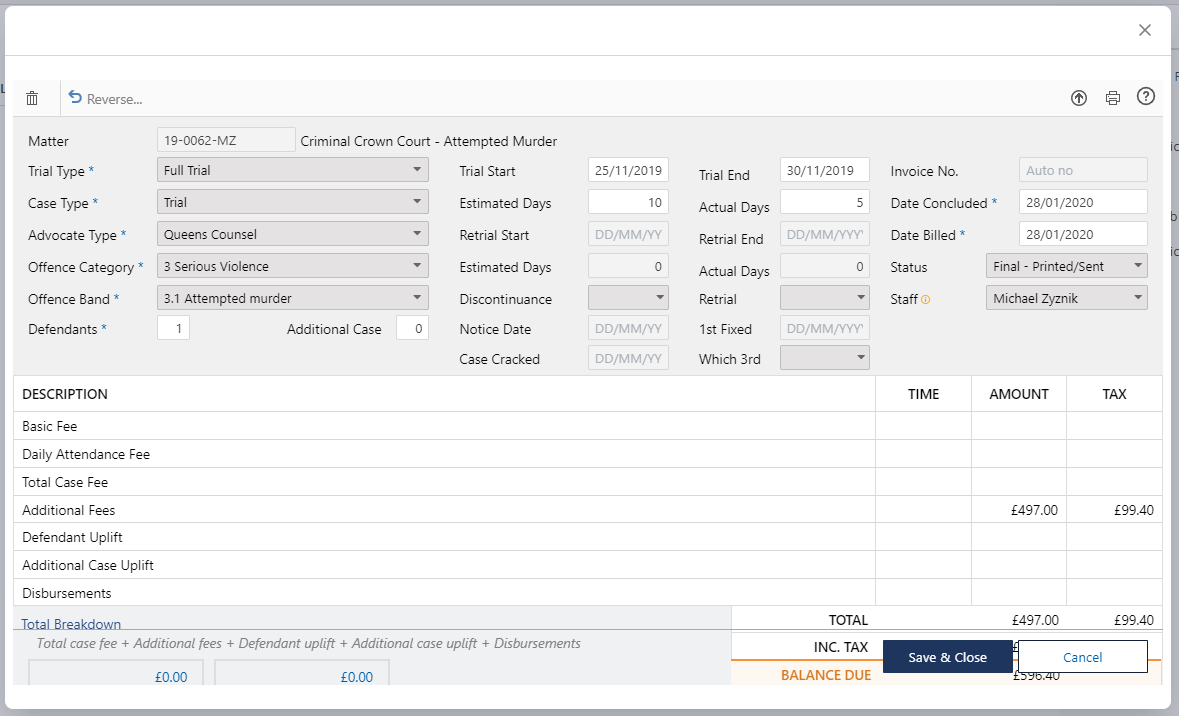1179x716 pixels.
Task: Click the printer icon
Action: click(1113, 98)
